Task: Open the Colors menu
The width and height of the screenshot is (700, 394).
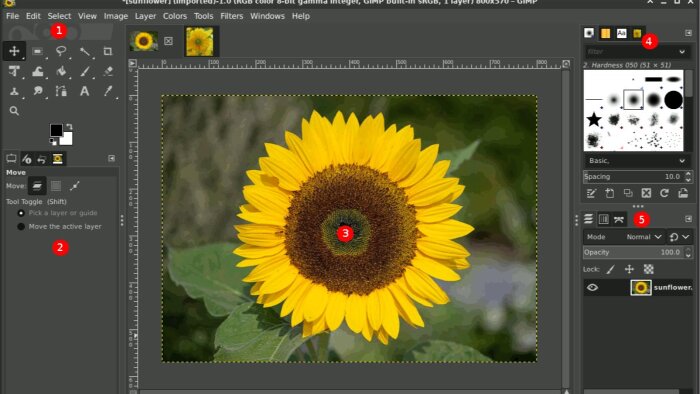Action: [175, 16]
